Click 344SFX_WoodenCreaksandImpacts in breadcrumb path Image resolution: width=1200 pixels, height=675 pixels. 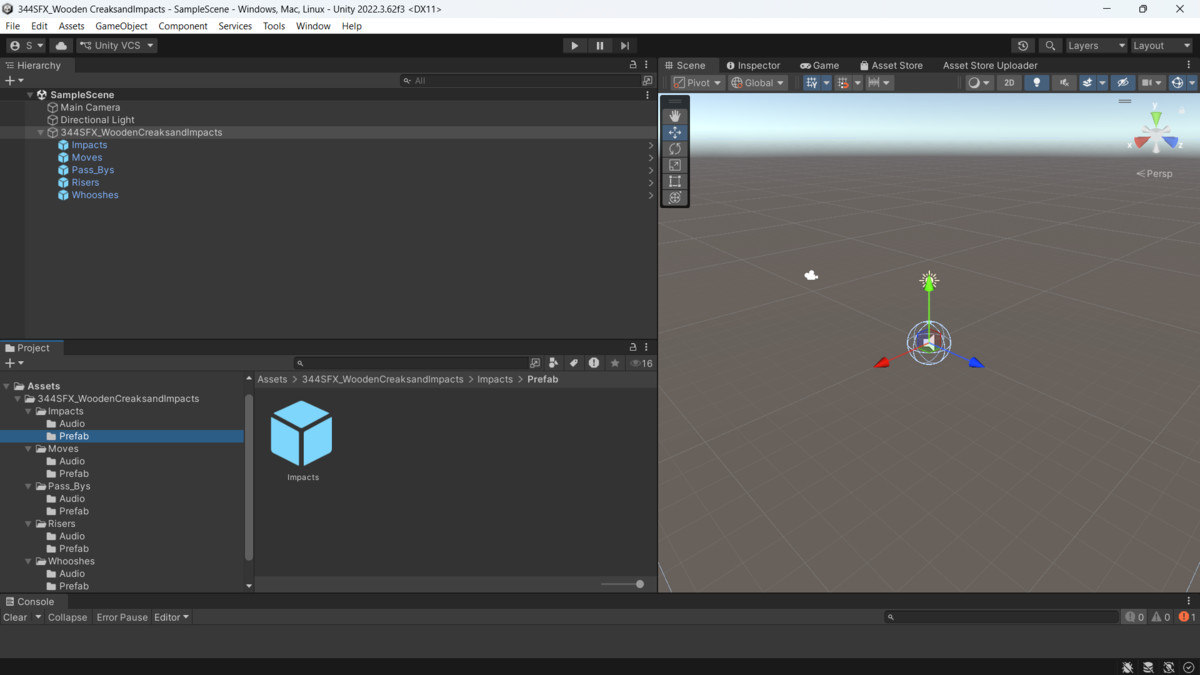point(382,379)
